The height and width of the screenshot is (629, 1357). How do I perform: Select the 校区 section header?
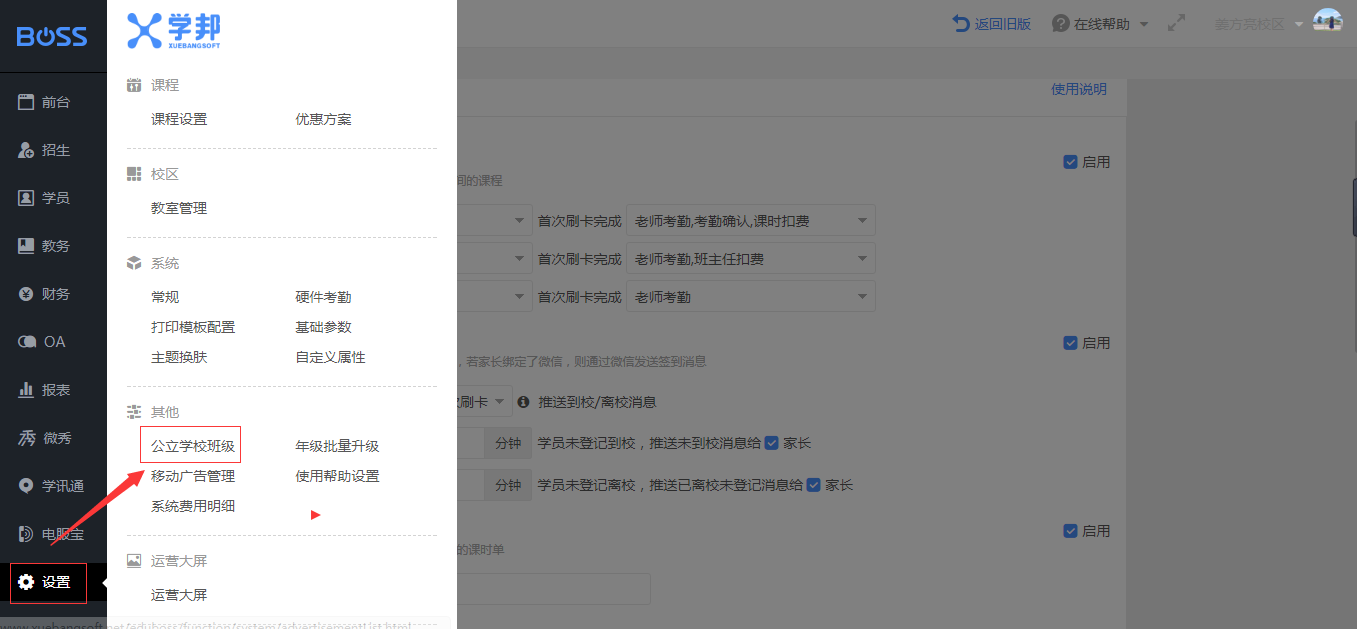coord(165,174)
